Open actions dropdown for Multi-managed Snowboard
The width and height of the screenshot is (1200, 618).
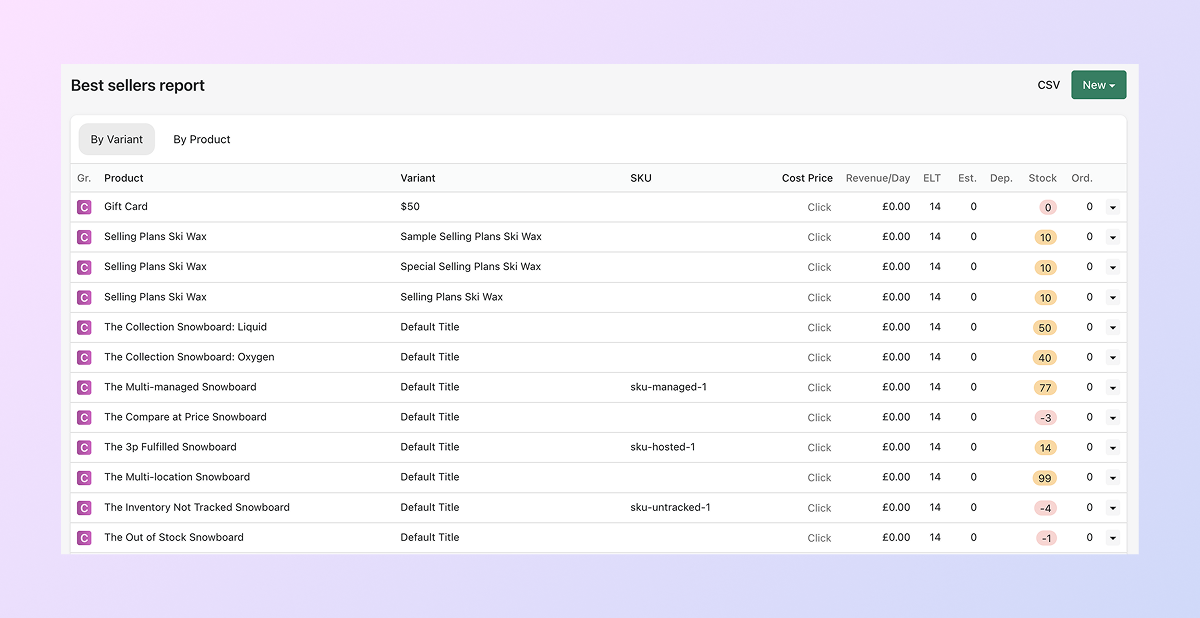(1112, 387)
